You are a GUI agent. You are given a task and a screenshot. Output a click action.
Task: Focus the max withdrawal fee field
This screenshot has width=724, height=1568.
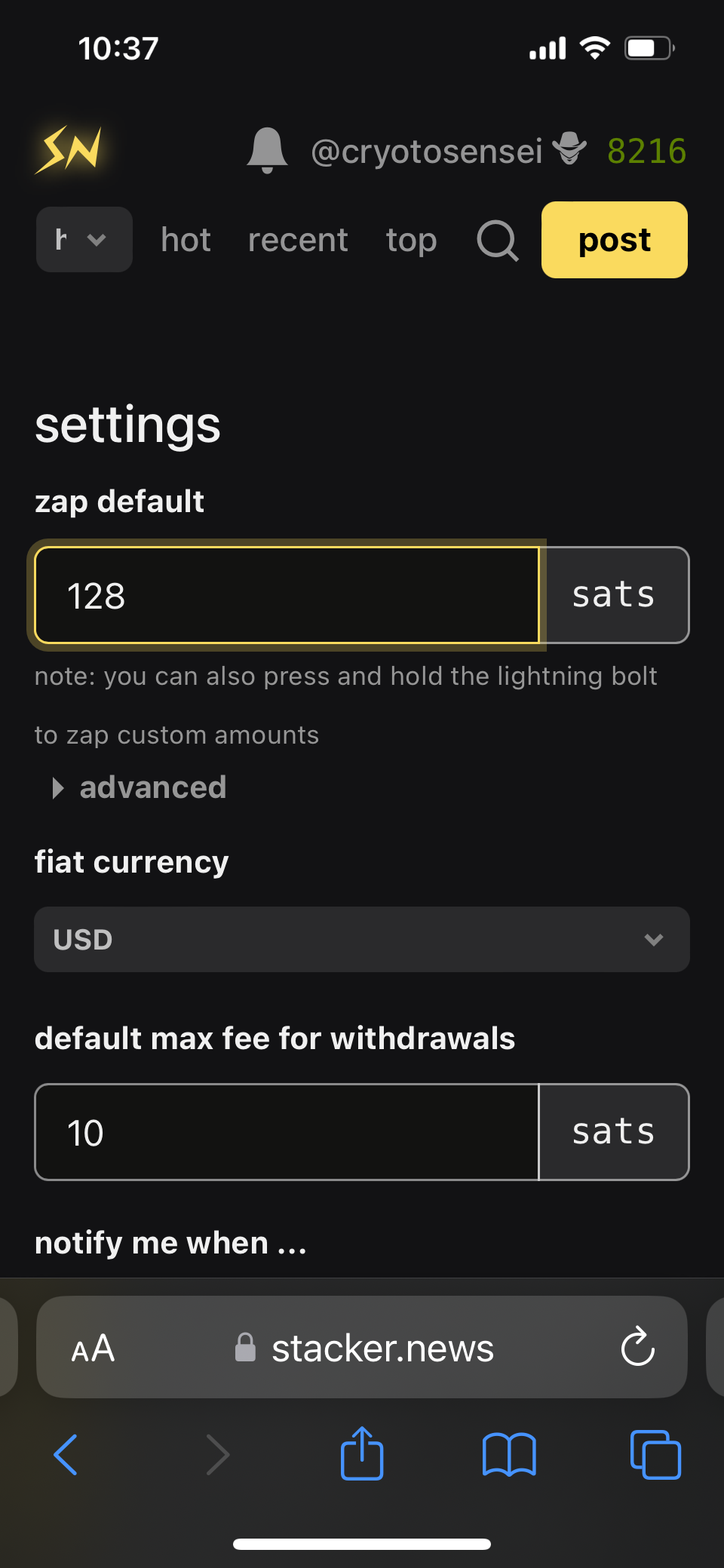point(287,1132)
